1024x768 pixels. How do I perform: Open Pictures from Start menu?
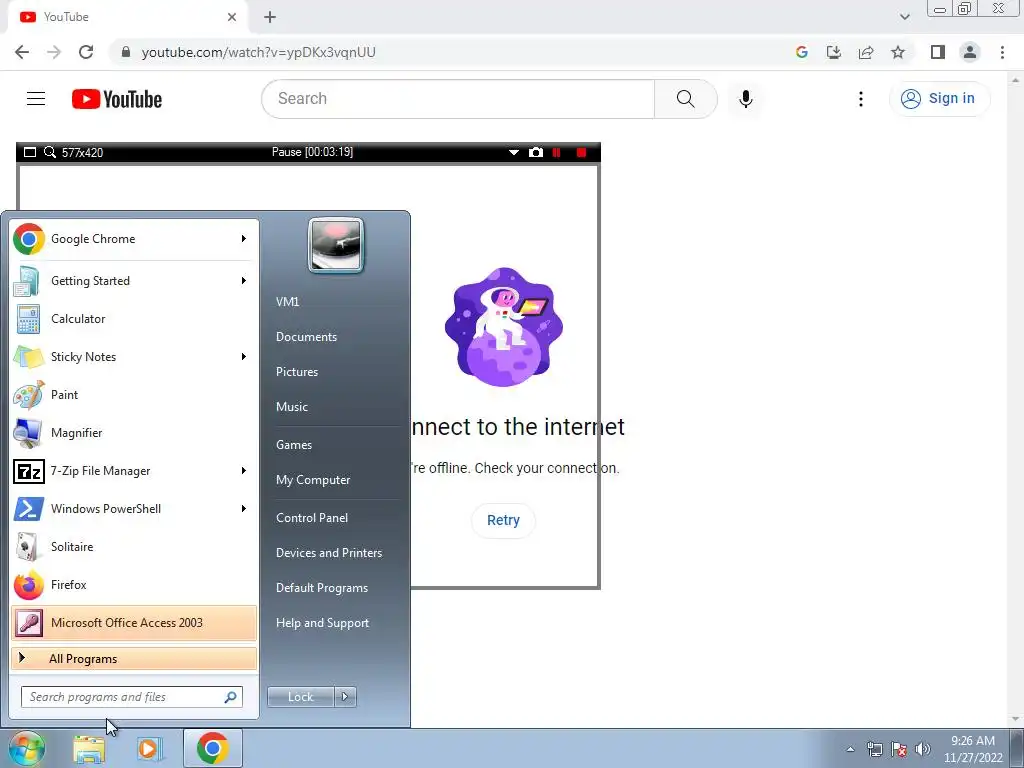click(x=296, y=372)
